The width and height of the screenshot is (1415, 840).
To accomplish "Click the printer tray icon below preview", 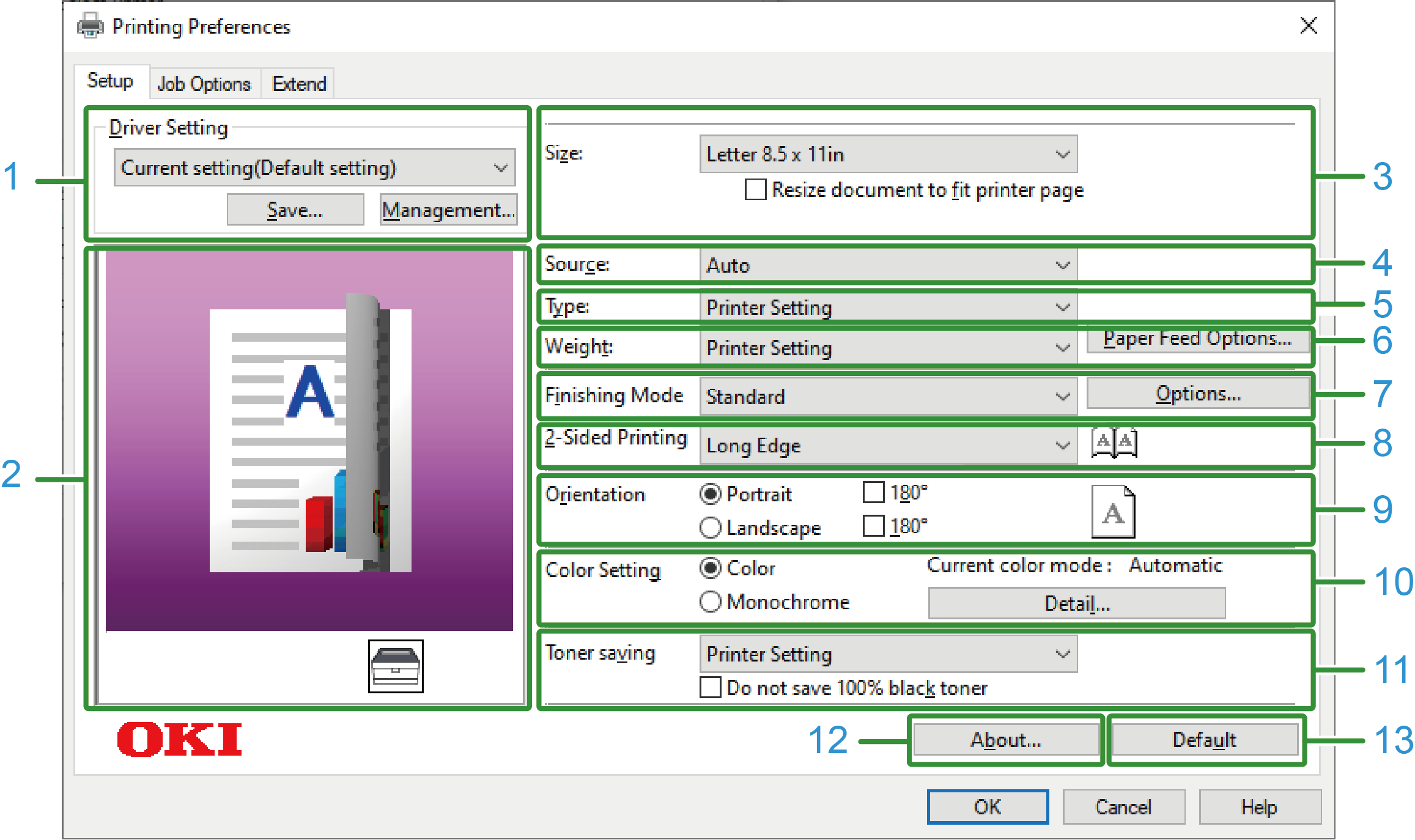I will (395, 666).
